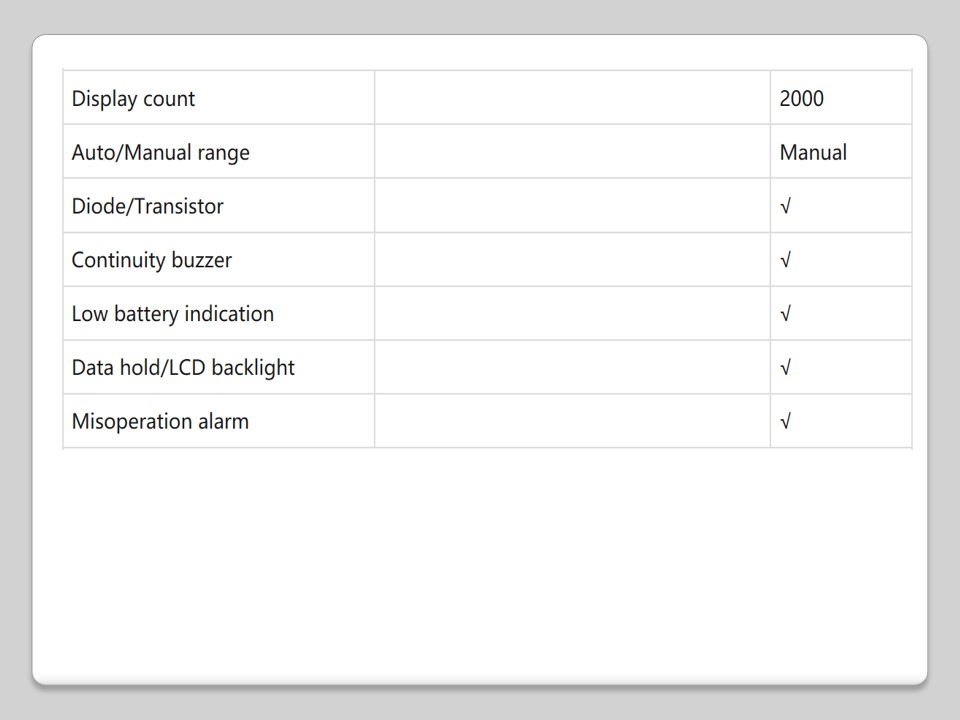Select the checkmark in the Misoperation alarm row
The height and width of the screenshot is (720, 960).
tap(786, 422)
